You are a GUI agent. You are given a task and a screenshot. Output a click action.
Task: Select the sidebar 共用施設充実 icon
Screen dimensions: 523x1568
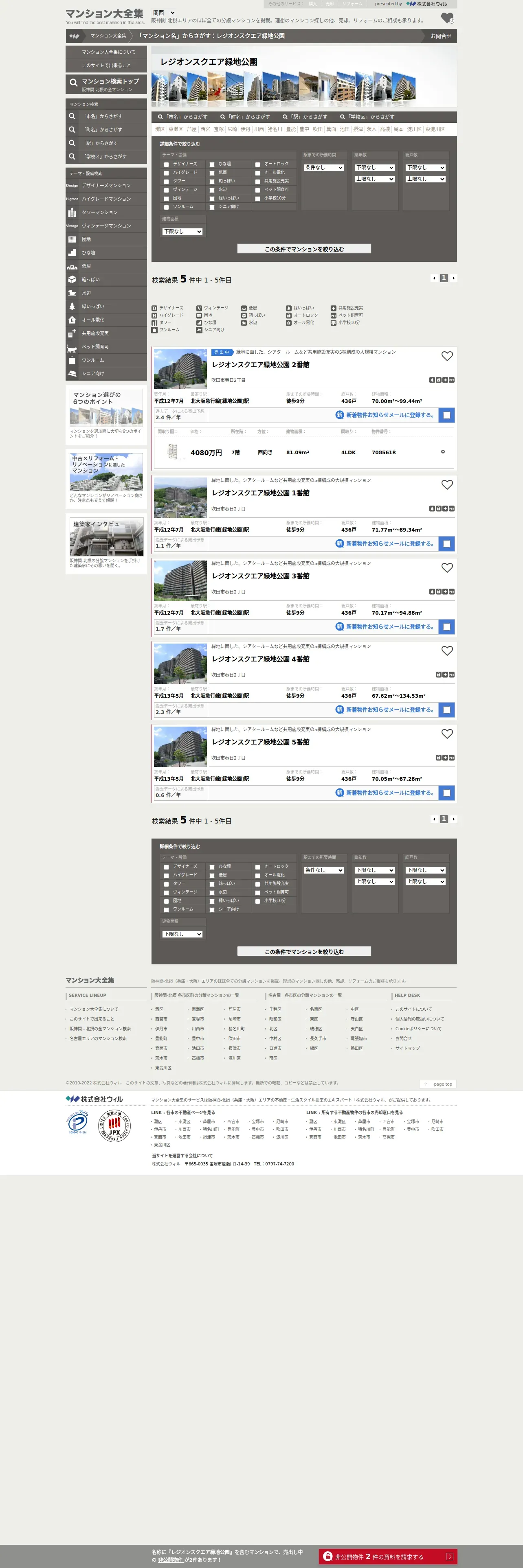coord(72,333)
